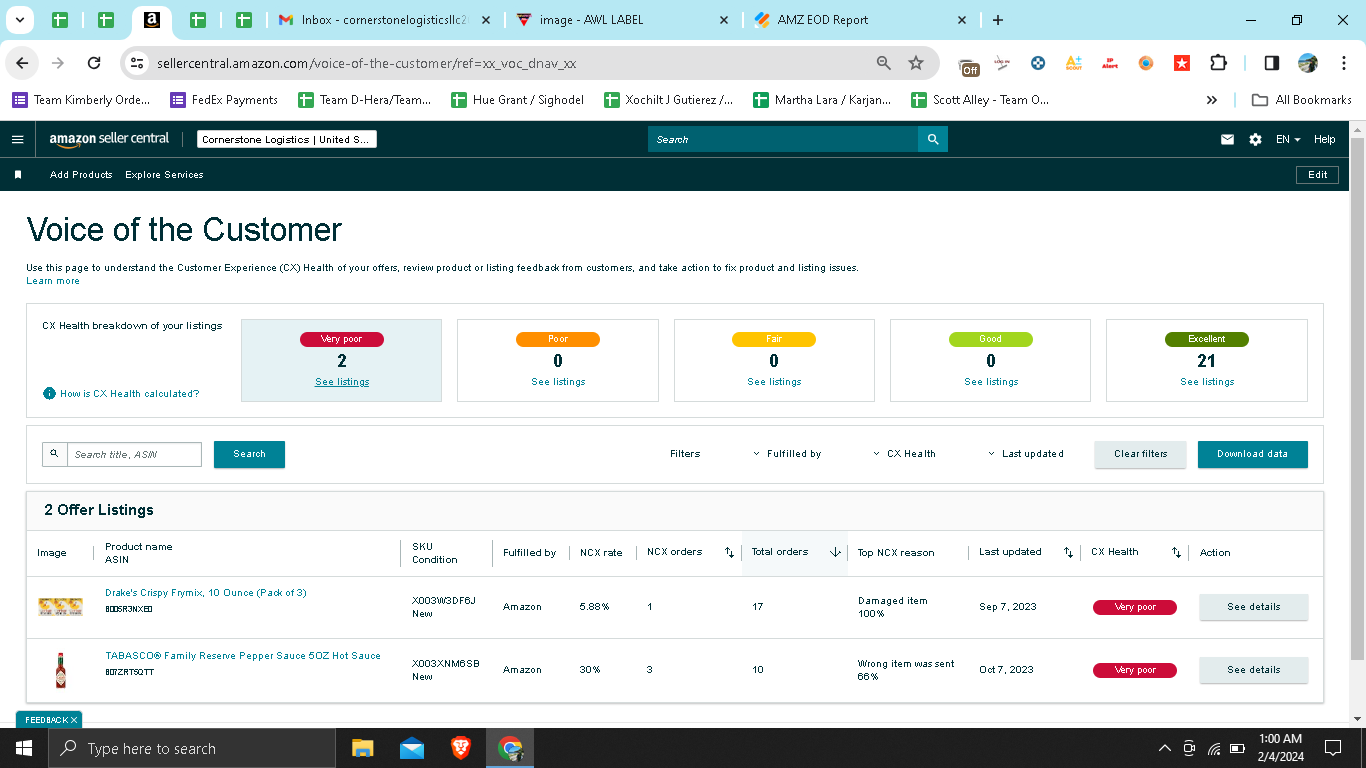This screenshot has width=1366, height=768.
Task: Open the Seller Central mail messages icon
Action: pos(1227,140)
